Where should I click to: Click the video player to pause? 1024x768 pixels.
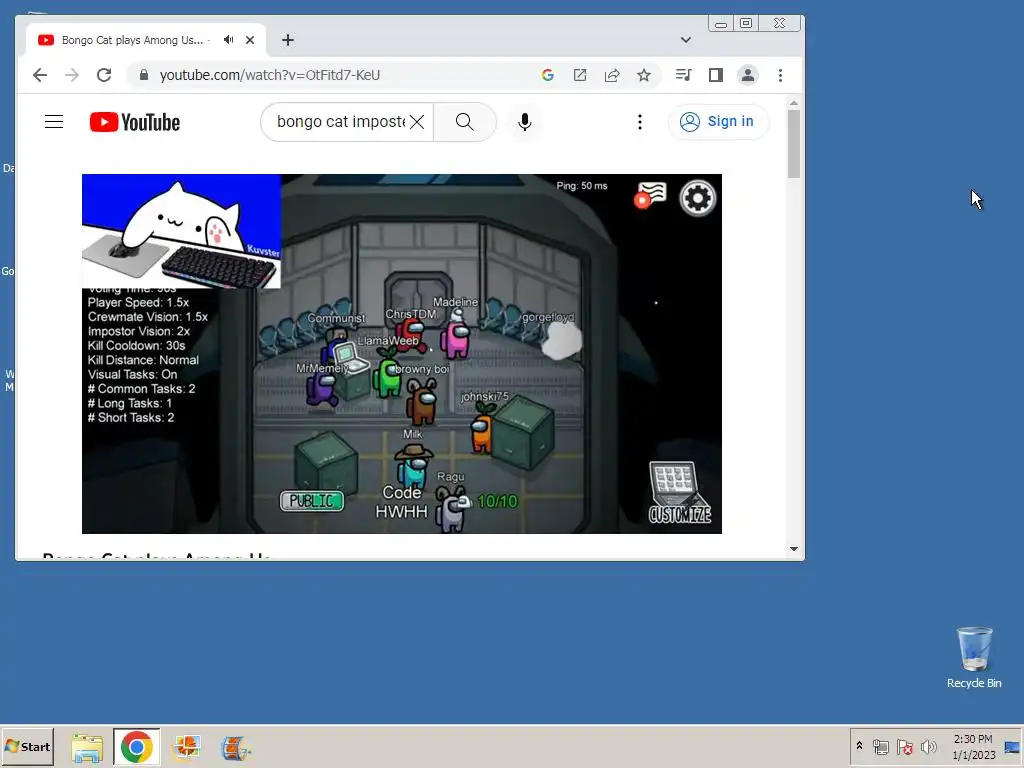tap(402, 353)
